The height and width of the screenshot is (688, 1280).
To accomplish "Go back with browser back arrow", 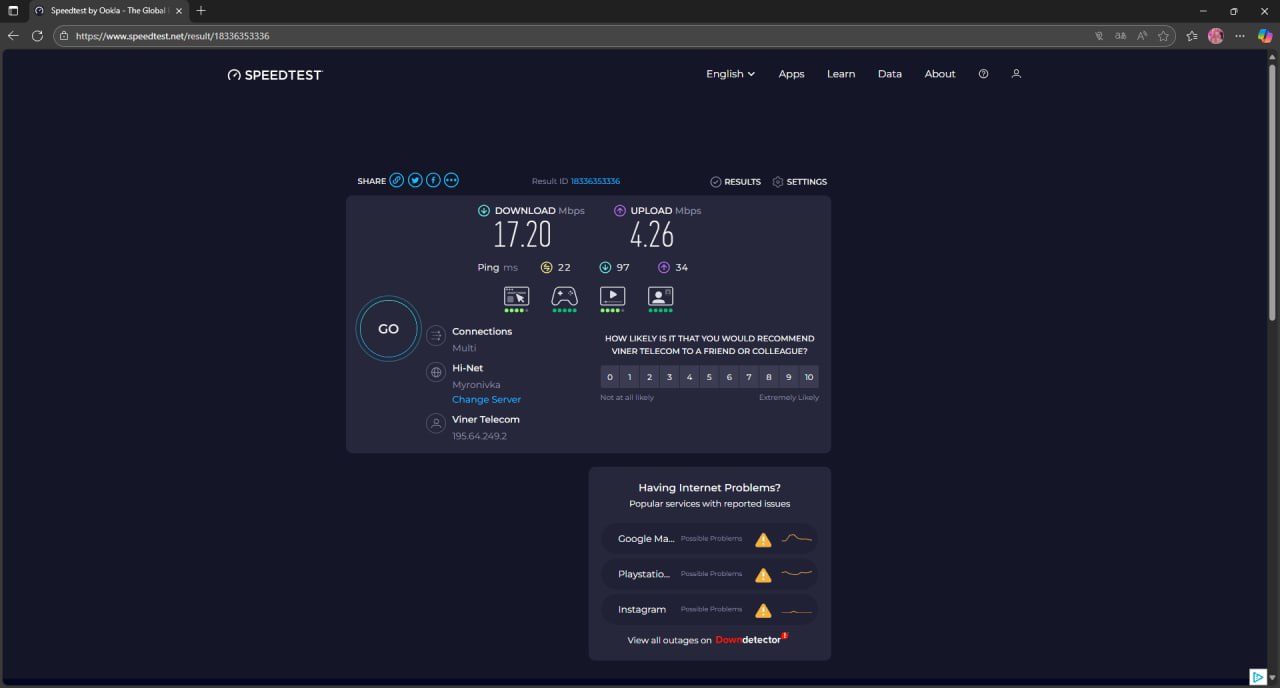I will (13, 36).
